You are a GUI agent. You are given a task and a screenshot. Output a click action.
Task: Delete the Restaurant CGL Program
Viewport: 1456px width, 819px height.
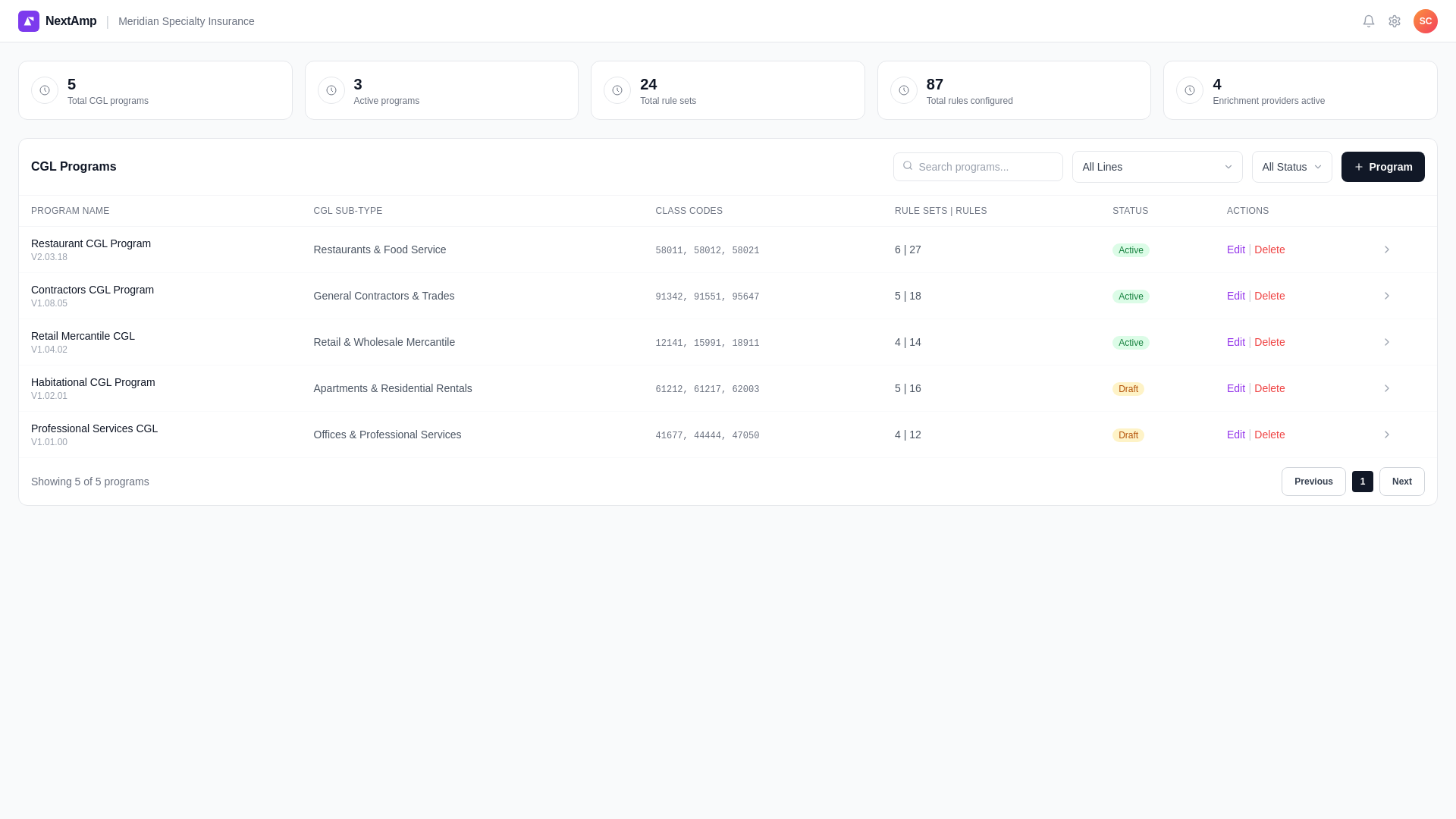pos(1269,249)
